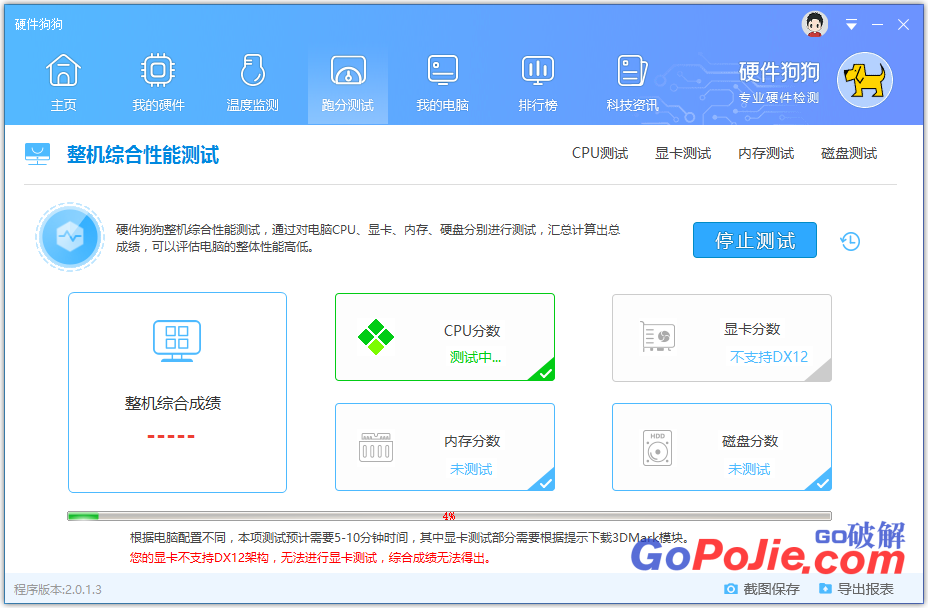Click the 整机综合成绩 score dashes

171,437
